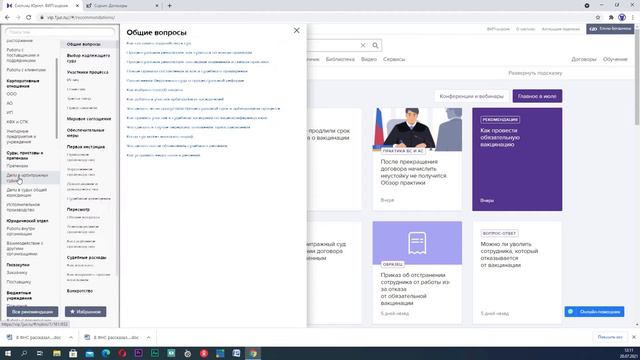The image size is (640, 360).
Task: Open the Банкротство subsection
Action: coord(80,291)
